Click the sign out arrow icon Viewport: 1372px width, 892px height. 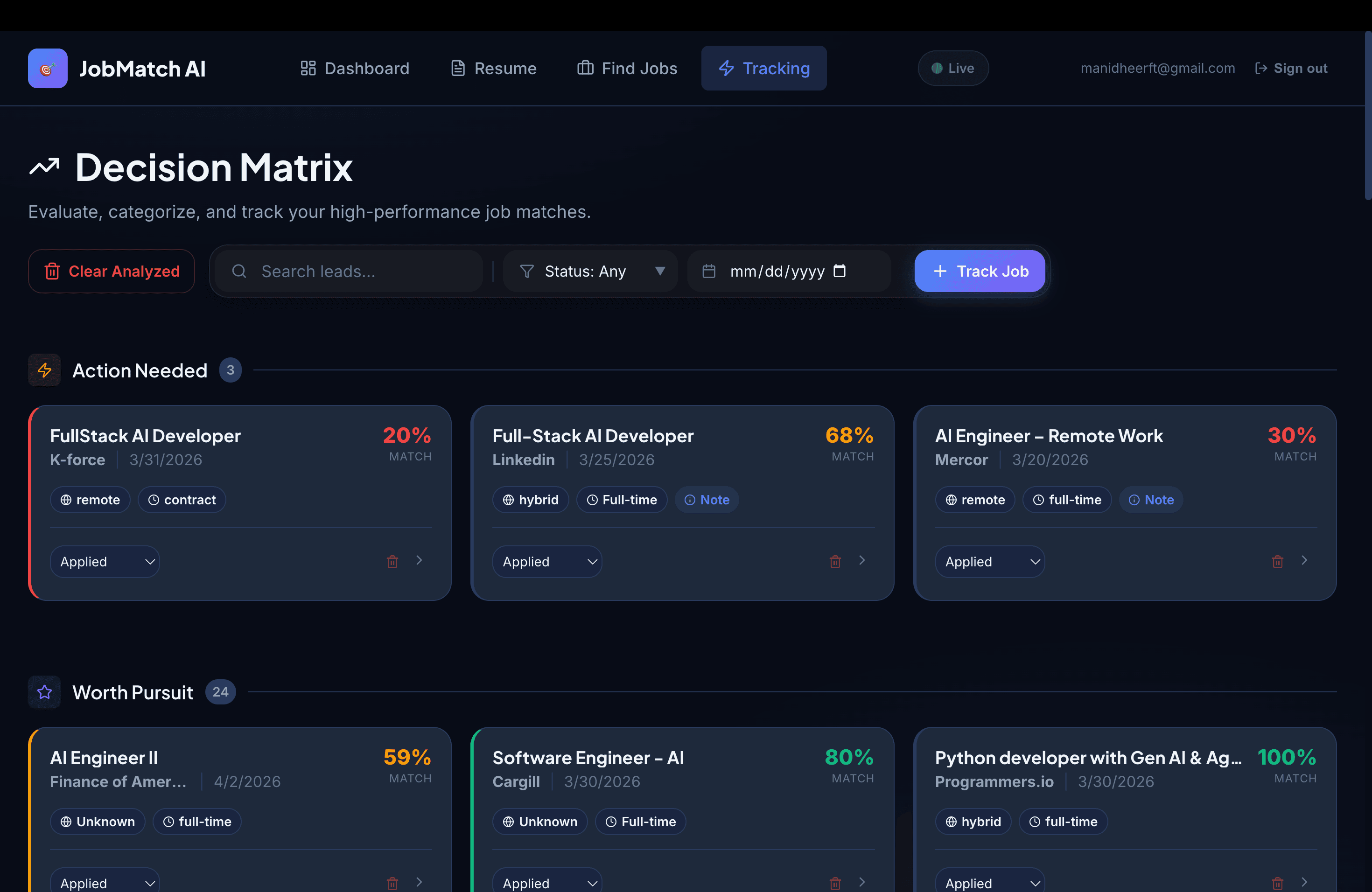pyautogui.click(x=1261, y=69)
